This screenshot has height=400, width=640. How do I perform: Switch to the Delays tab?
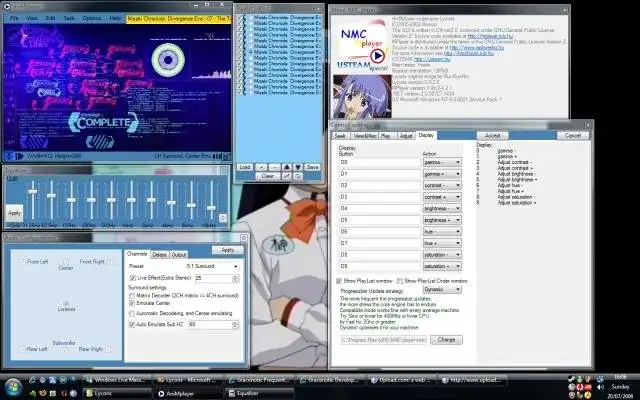tap(159, 254)
